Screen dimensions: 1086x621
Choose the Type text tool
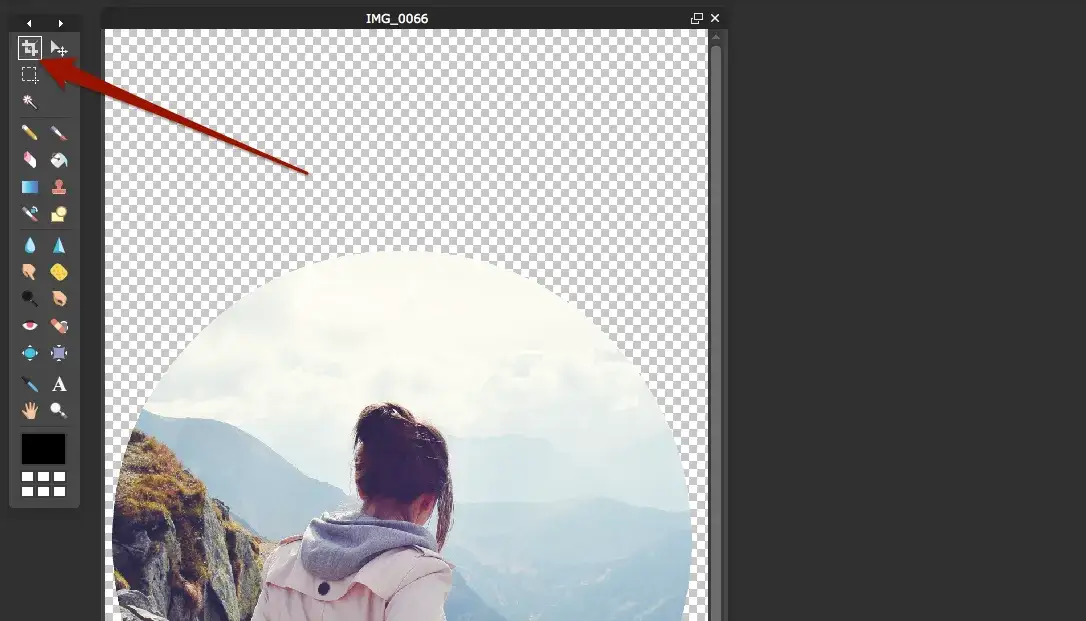(x=59, y=384)
